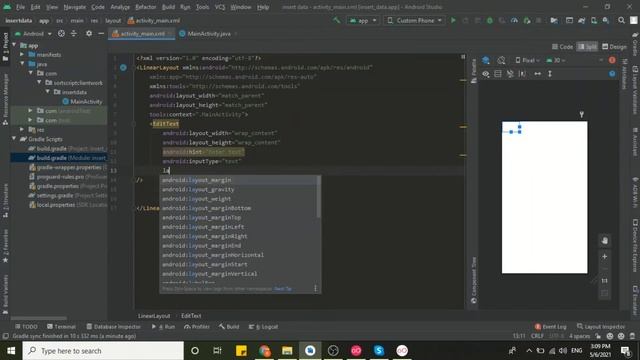Click the scroll-from-source target icon in project panel
Image resolution: width=640 pixels, height=360 pixels.
[61, 34]
